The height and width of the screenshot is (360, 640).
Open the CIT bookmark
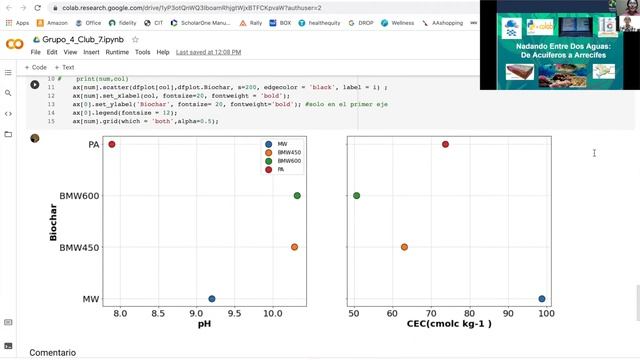[x=153, y=23]
